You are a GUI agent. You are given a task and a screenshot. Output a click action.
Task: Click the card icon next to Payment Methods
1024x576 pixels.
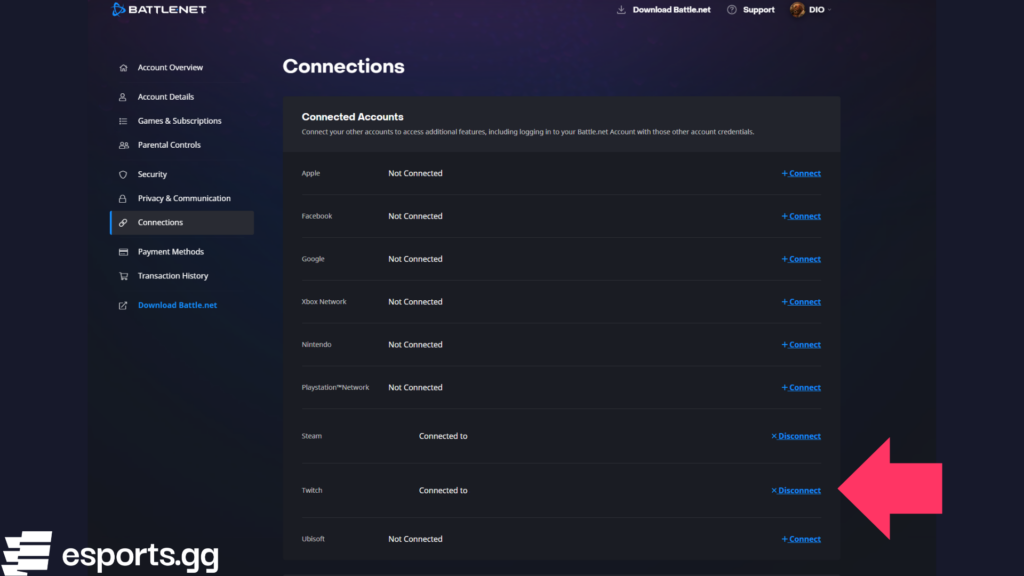(121, 251)
